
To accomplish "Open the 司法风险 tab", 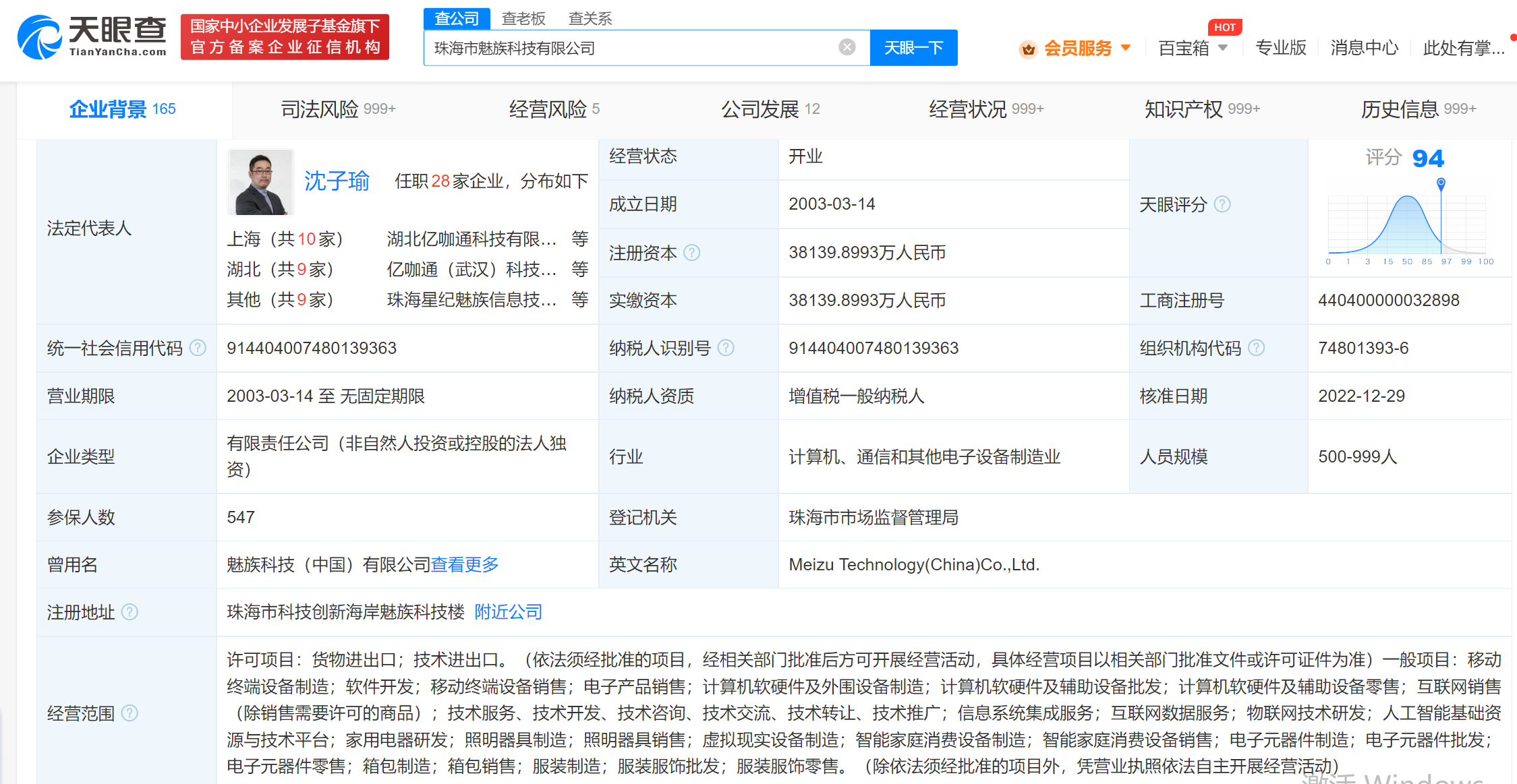I will tap(339, 109).
